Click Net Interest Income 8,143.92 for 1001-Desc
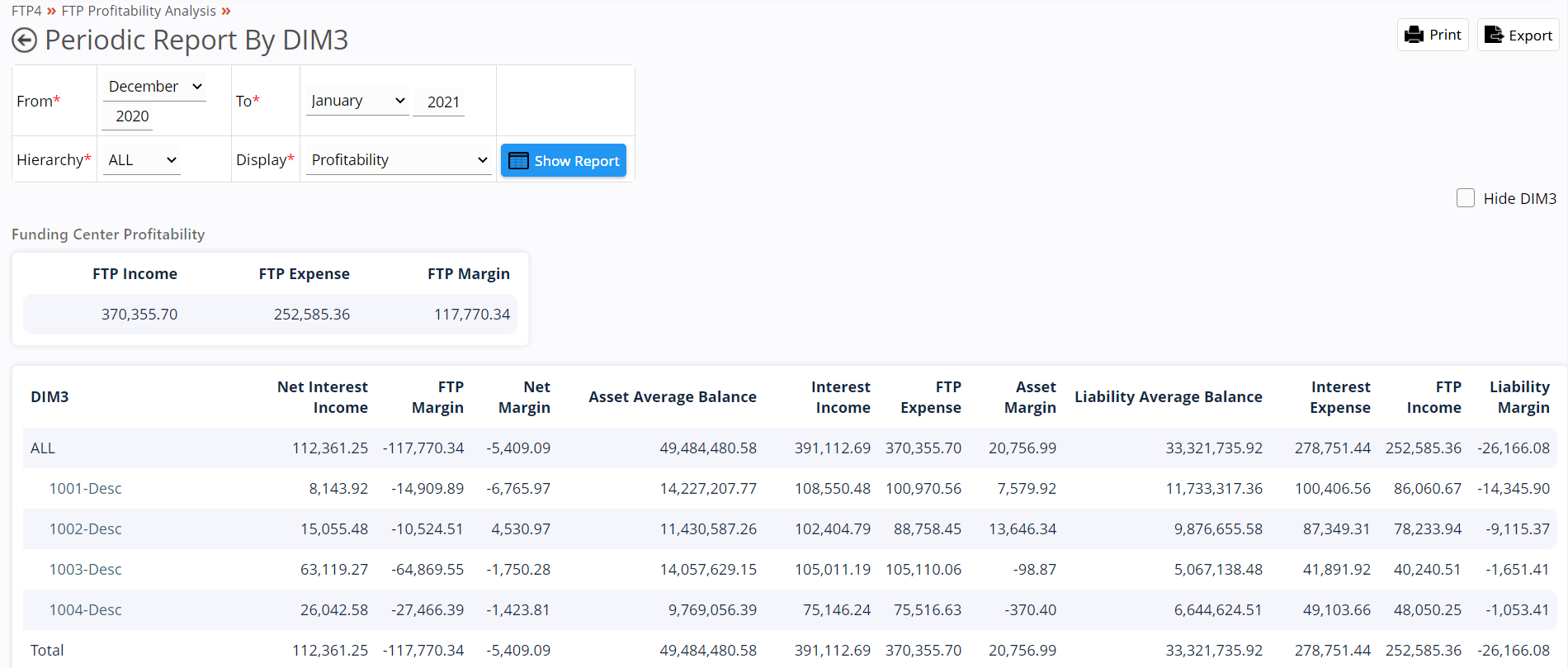1568x668 pixels. [x=338, y=489]
